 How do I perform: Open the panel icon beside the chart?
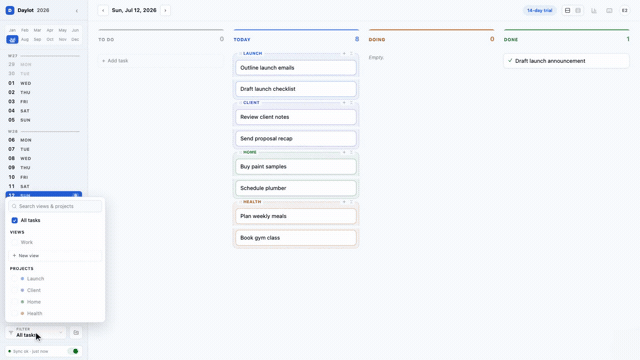click(x=609, y=11)
